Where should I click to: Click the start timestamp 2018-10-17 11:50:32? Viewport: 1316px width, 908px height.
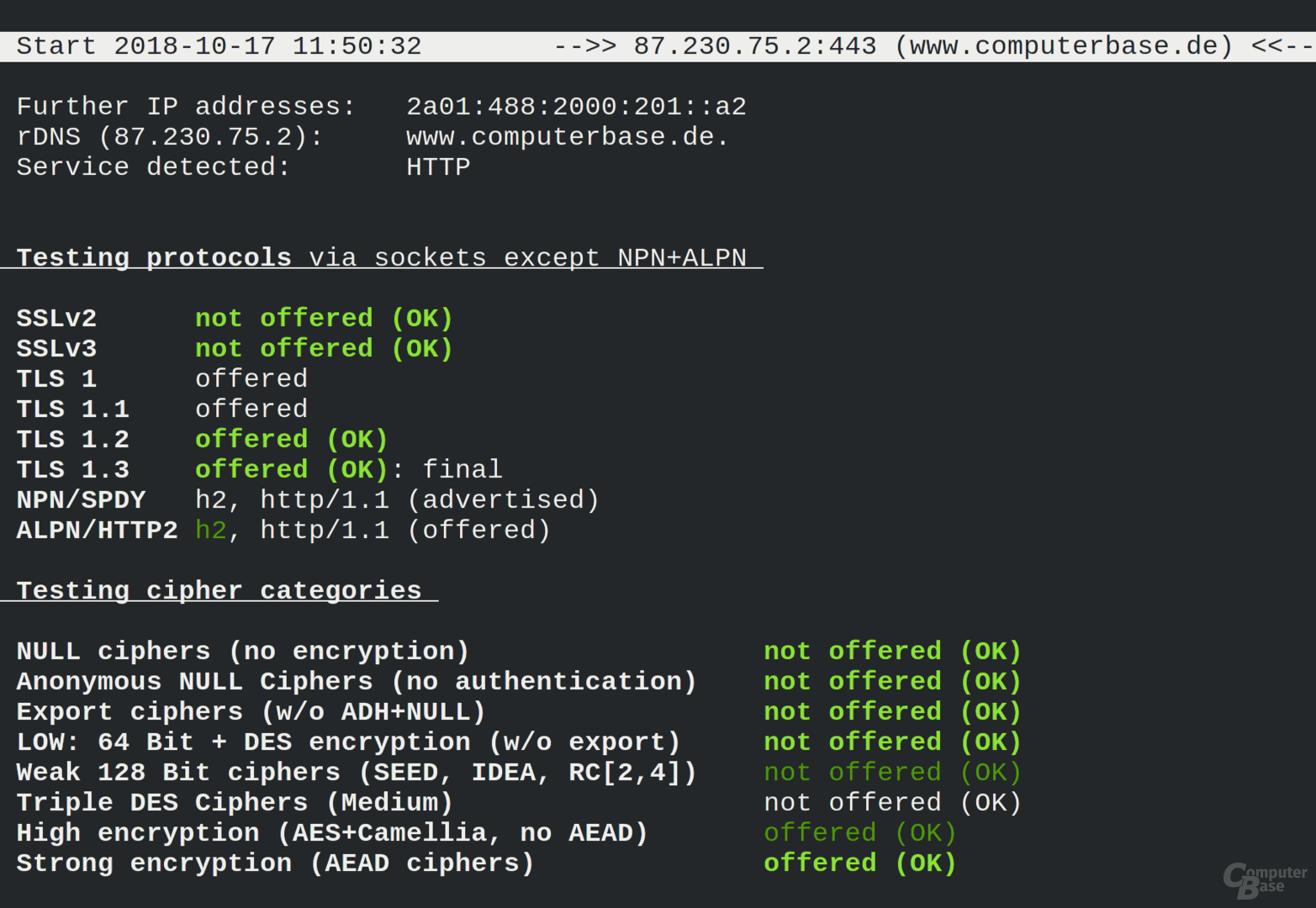coord(267,46)
